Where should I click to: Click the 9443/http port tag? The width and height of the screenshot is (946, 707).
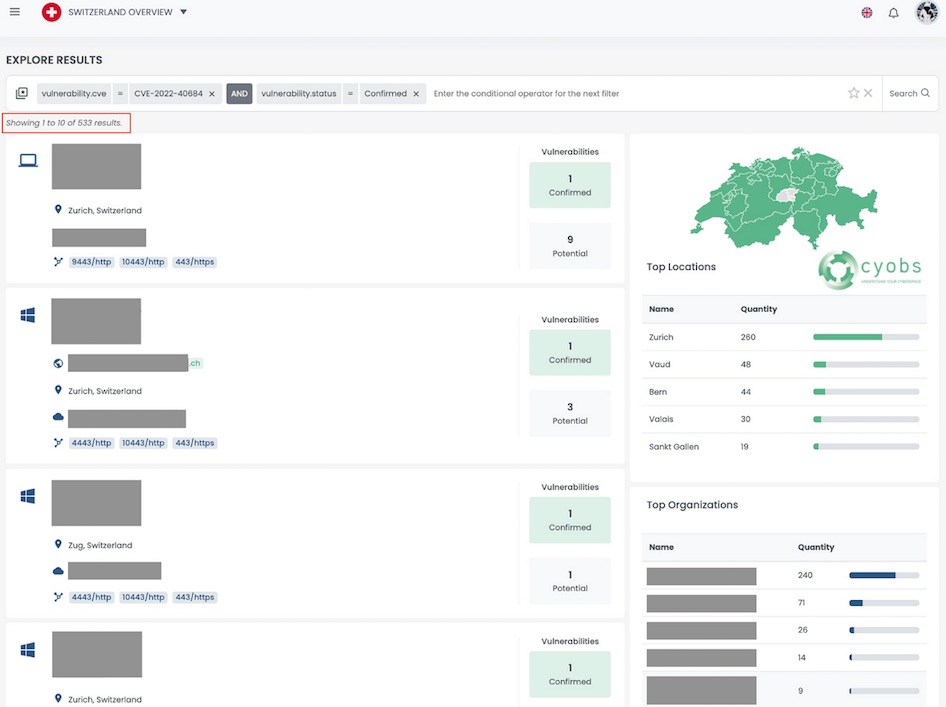(91, 262)
